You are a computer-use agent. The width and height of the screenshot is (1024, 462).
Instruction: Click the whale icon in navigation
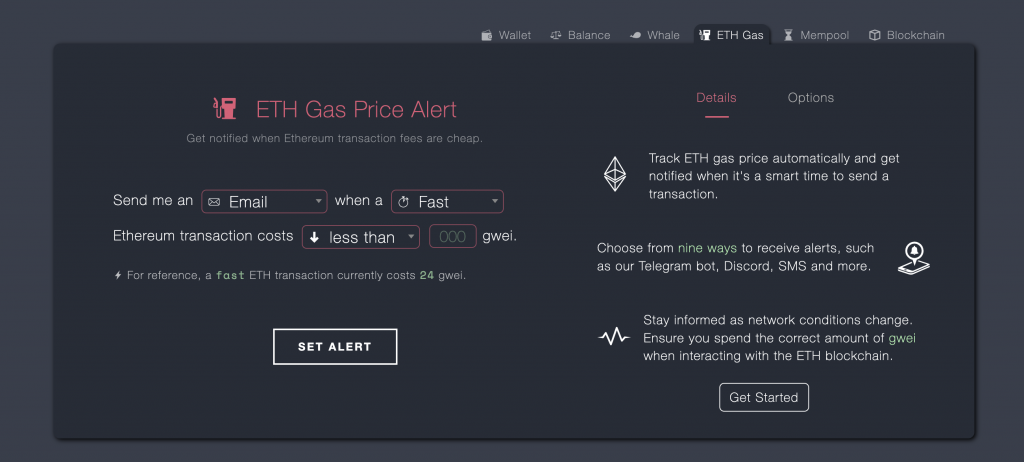(x=635, y=35)
